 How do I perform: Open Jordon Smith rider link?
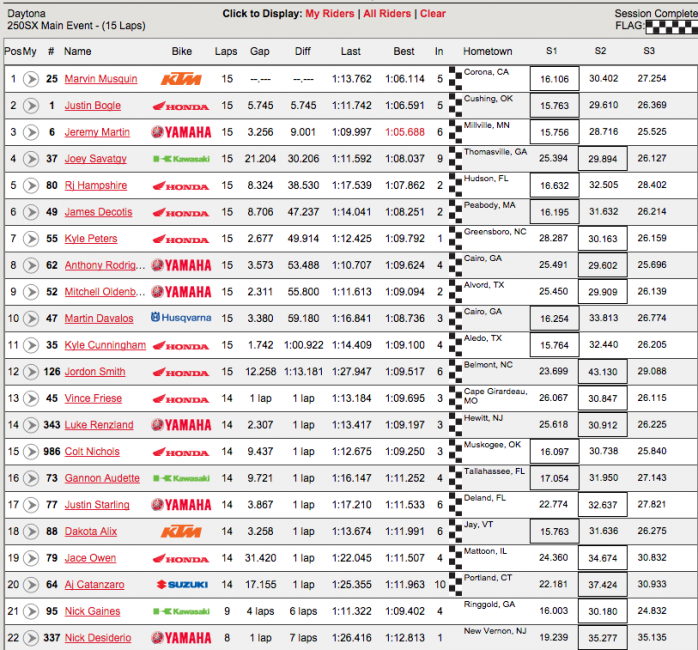[x=95, y=372]
